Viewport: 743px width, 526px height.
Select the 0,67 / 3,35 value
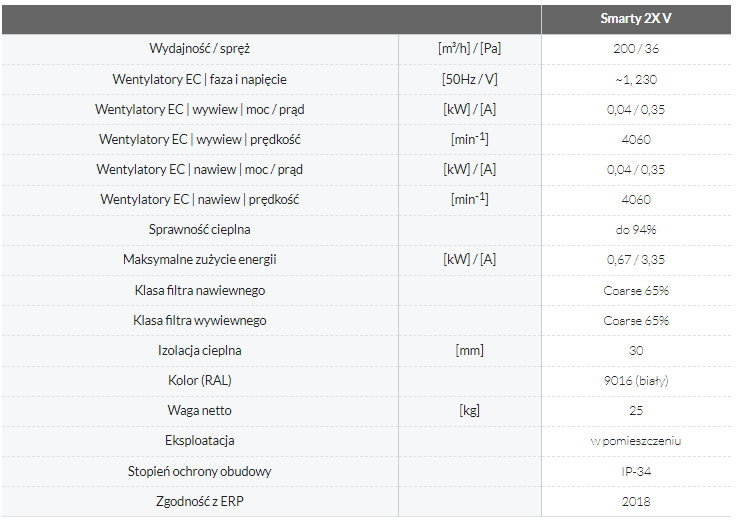[636, 260]
